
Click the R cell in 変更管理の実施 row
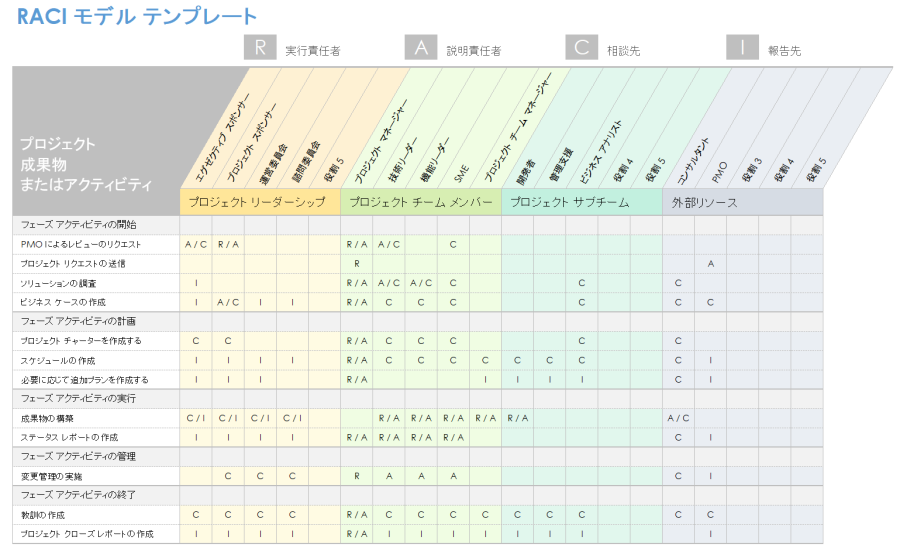(356, 476)
